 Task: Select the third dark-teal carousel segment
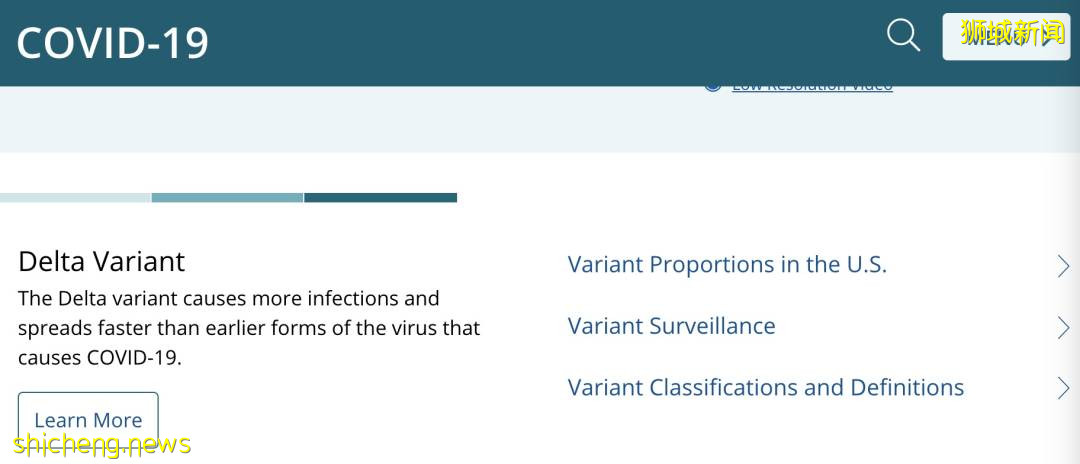[x=380, y=198]
